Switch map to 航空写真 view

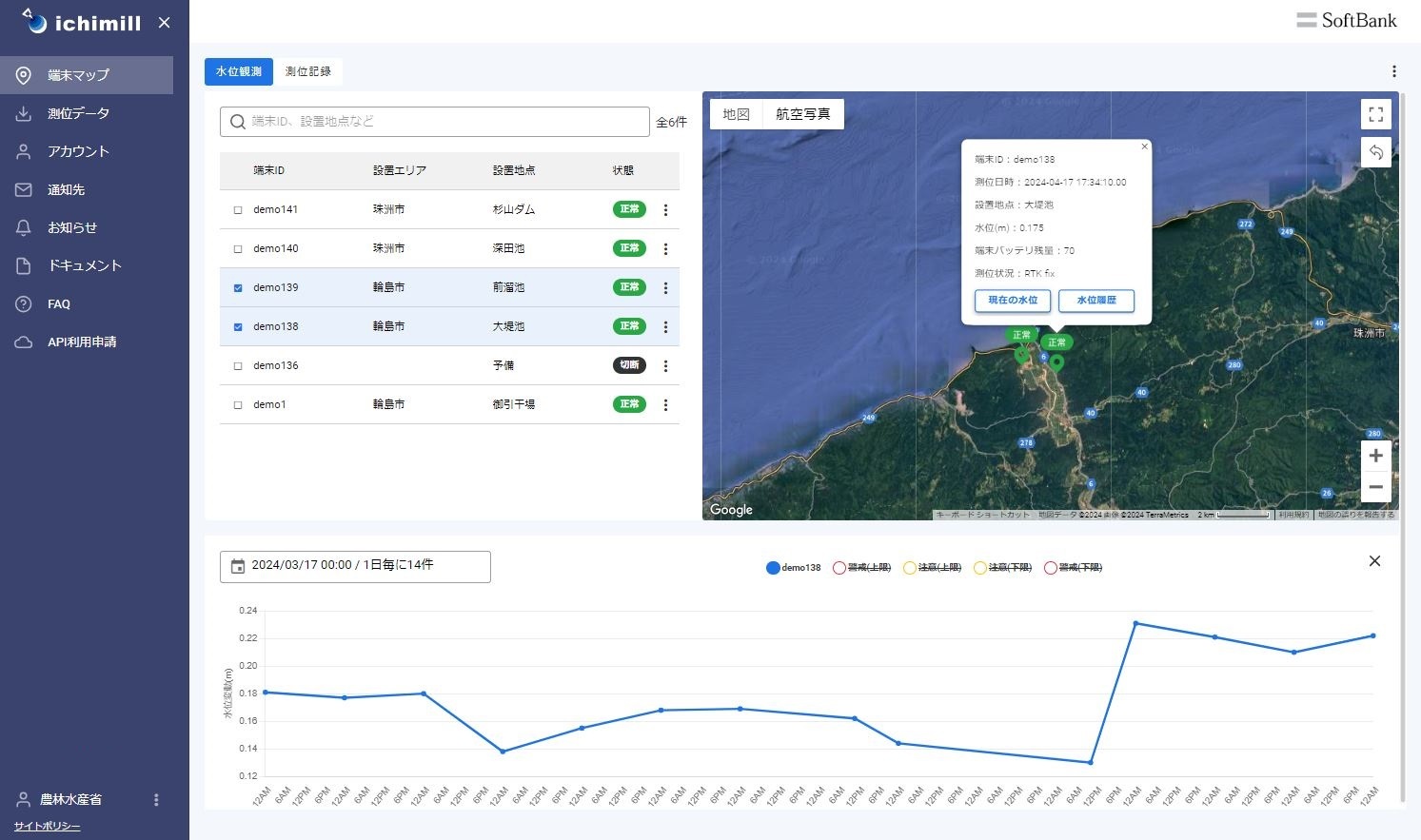coord(802,114)
